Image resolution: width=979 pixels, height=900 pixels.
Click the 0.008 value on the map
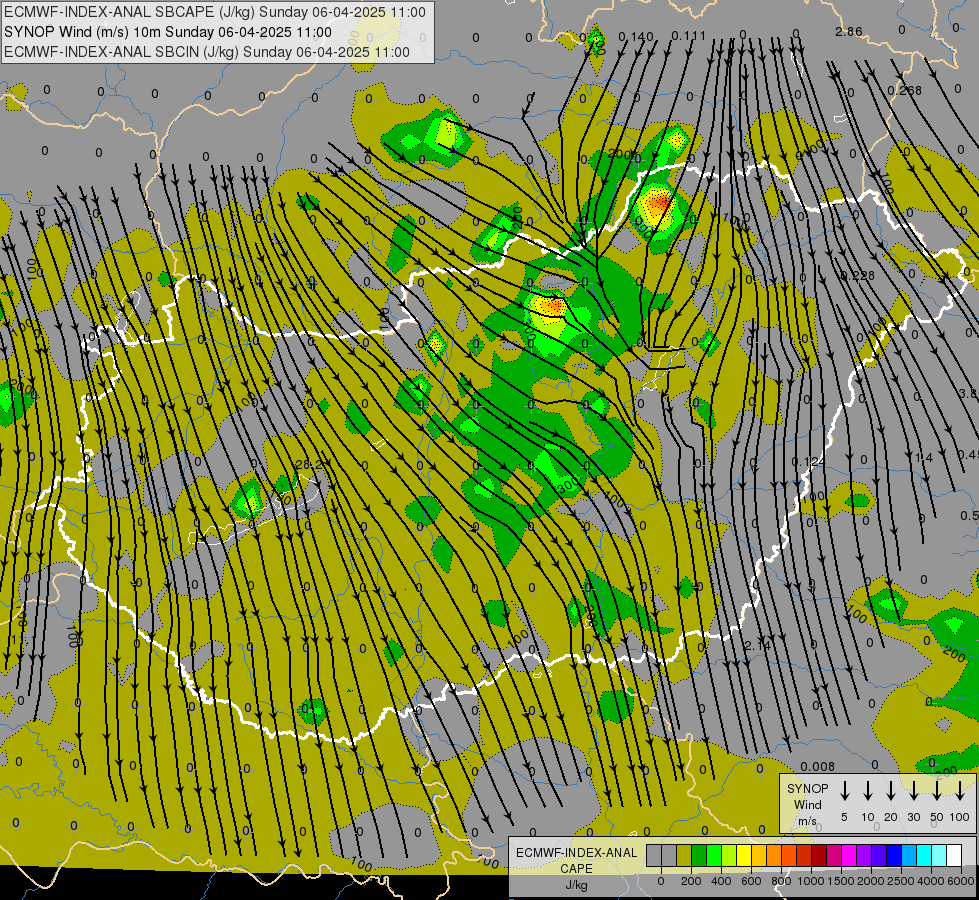(817, 766)
